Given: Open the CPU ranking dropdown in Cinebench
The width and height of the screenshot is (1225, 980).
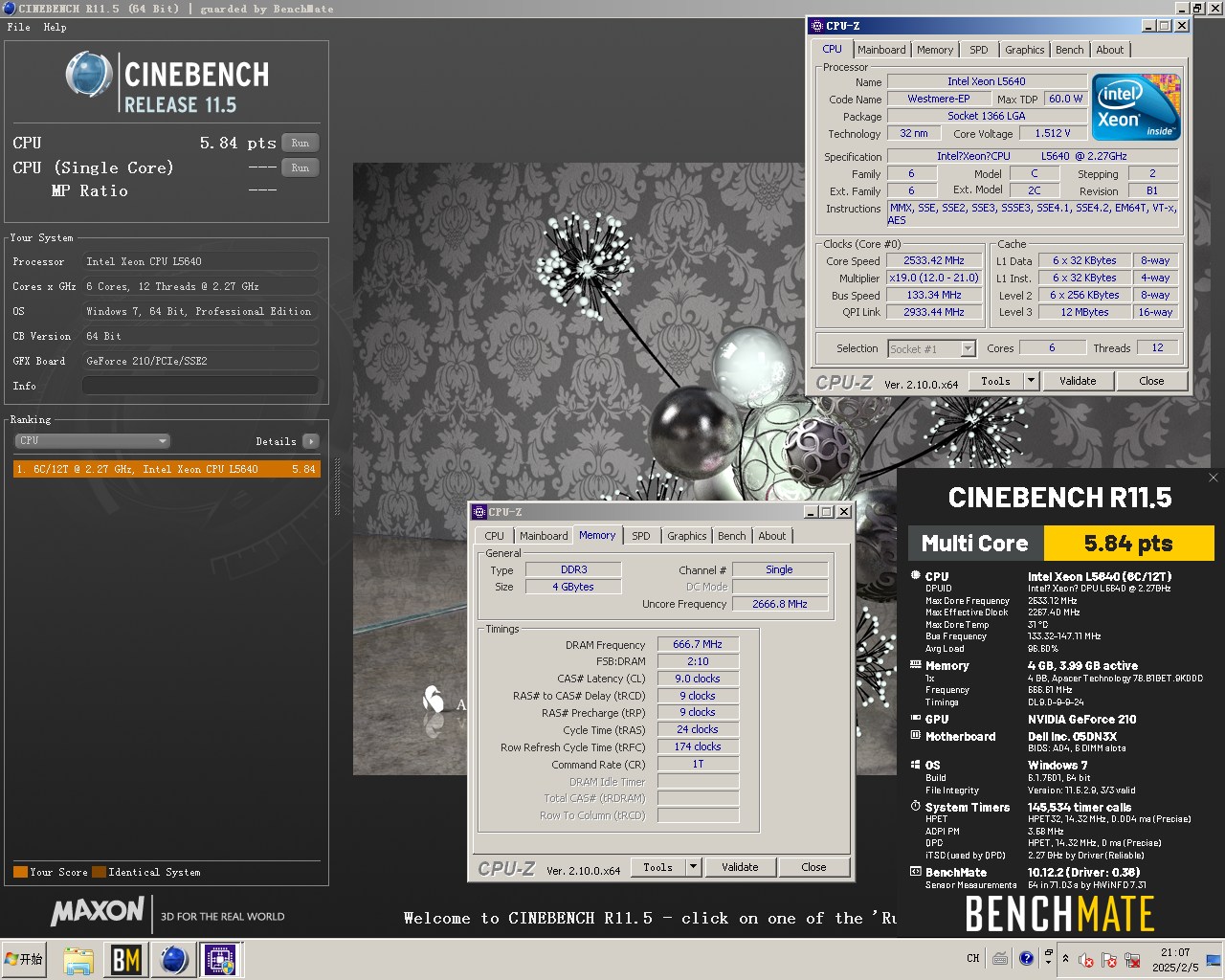Looking at the screenshot, I should pos(93,441).
